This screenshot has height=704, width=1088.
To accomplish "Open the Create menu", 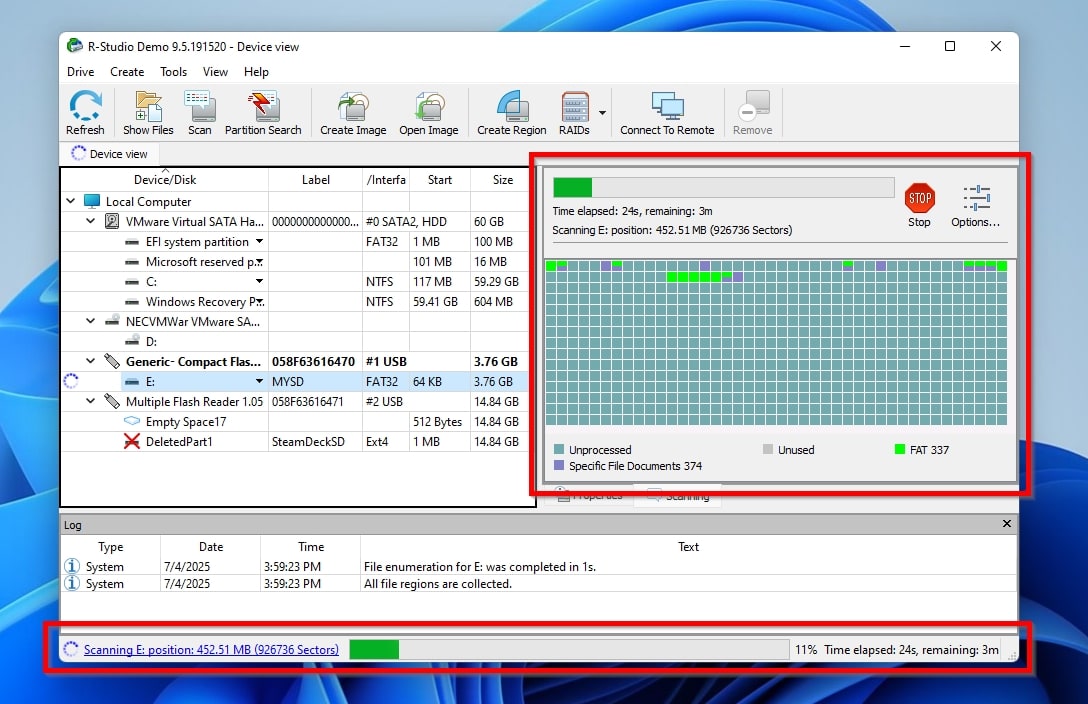I will pyautogui.click(x=127, y=71).
